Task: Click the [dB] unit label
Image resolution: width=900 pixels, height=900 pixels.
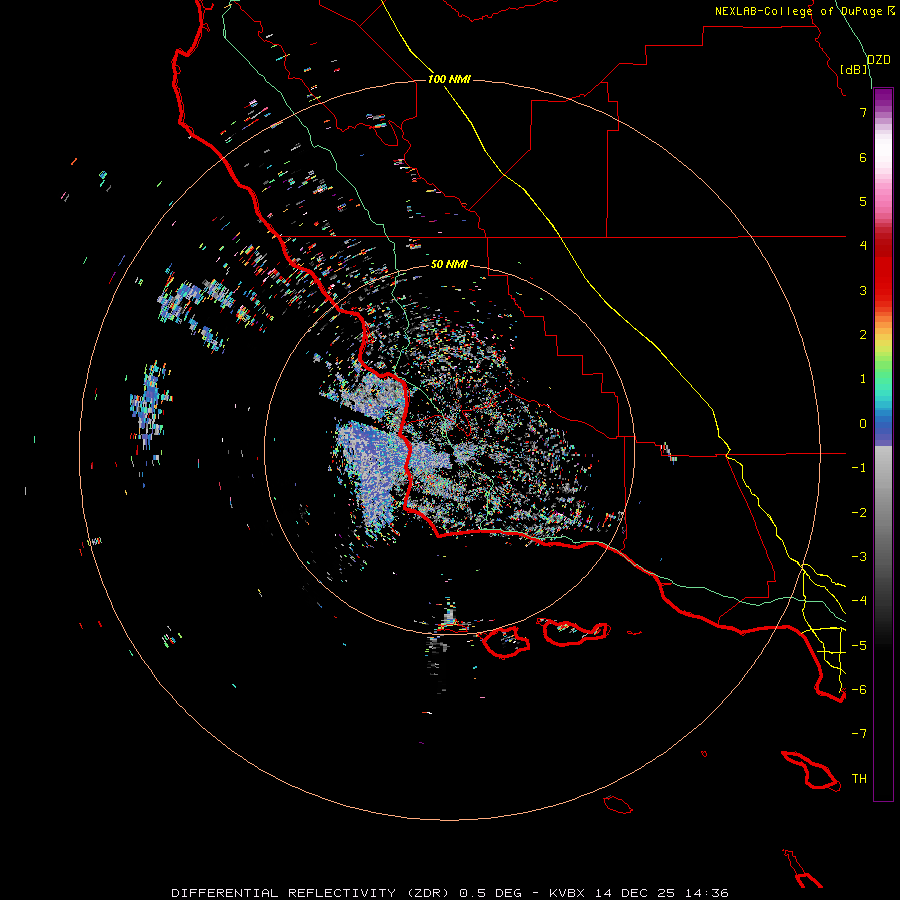Action: click(854, 69)
